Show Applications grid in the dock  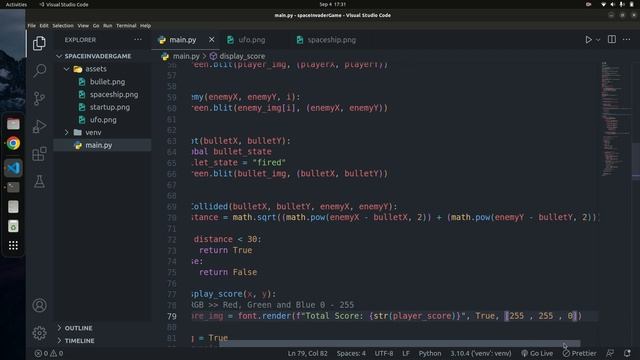[x=13, y=245]
